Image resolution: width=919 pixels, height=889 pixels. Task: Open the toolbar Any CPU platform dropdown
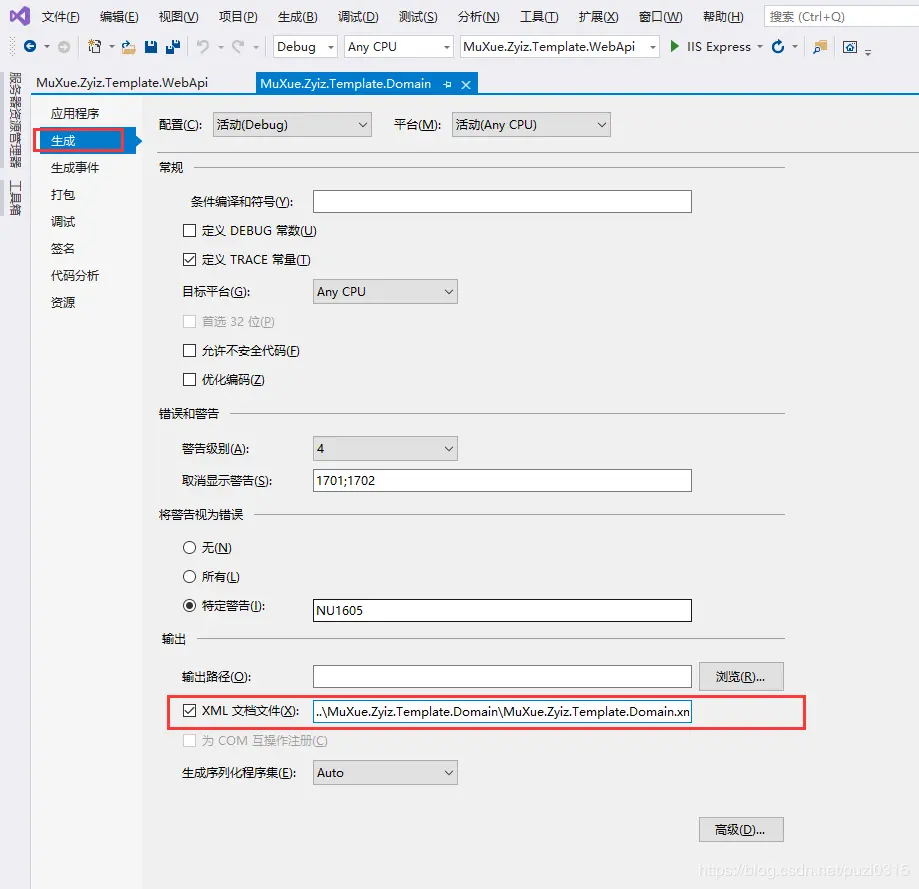tap(399, 47)
